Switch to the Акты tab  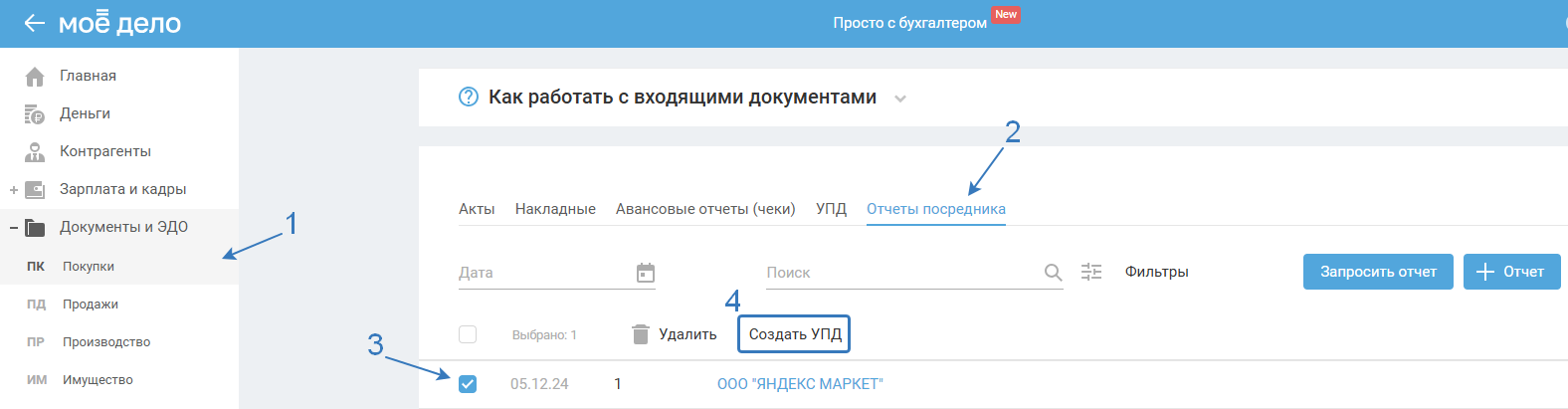[x=477, y=209]
